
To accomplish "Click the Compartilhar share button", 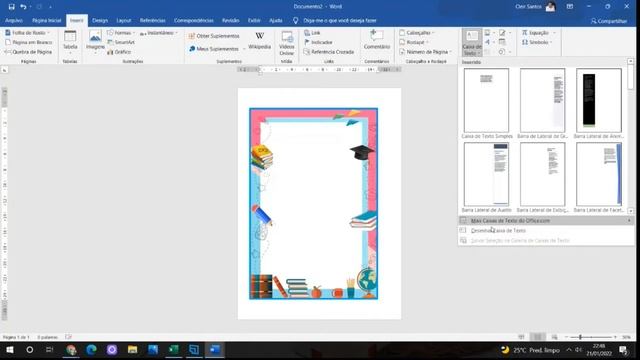I will click(x=609, y=21).
